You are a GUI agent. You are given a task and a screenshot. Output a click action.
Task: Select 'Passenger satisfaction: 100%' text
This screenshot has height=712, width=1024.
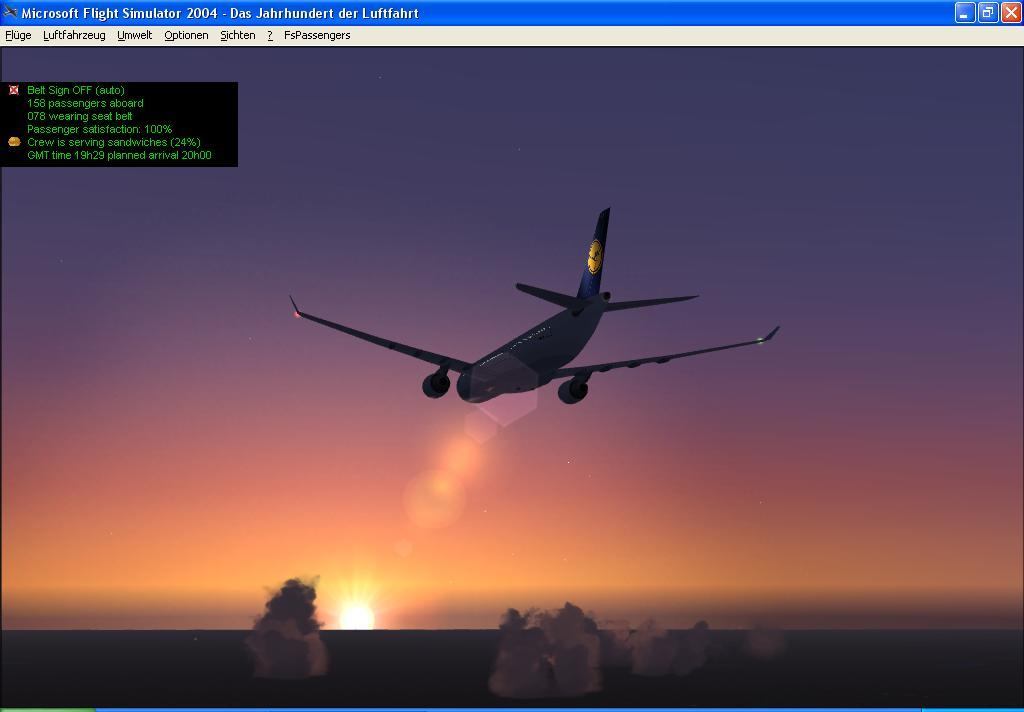tap(99, 129)
